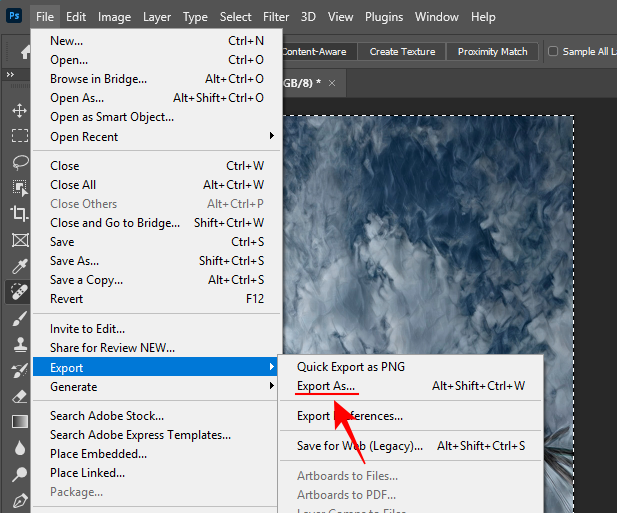Choose Search Adobe Stock...

pos(157,416)
